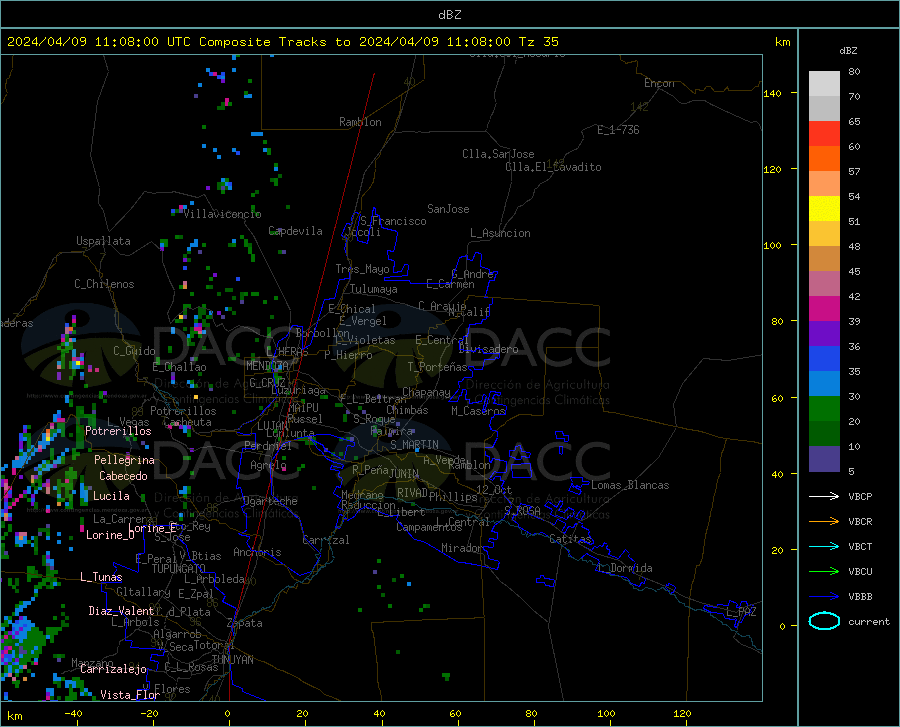Screen dimensions: 900x727
Task: Click the 'Capdevila' map label
Action: tap(295, 231)
